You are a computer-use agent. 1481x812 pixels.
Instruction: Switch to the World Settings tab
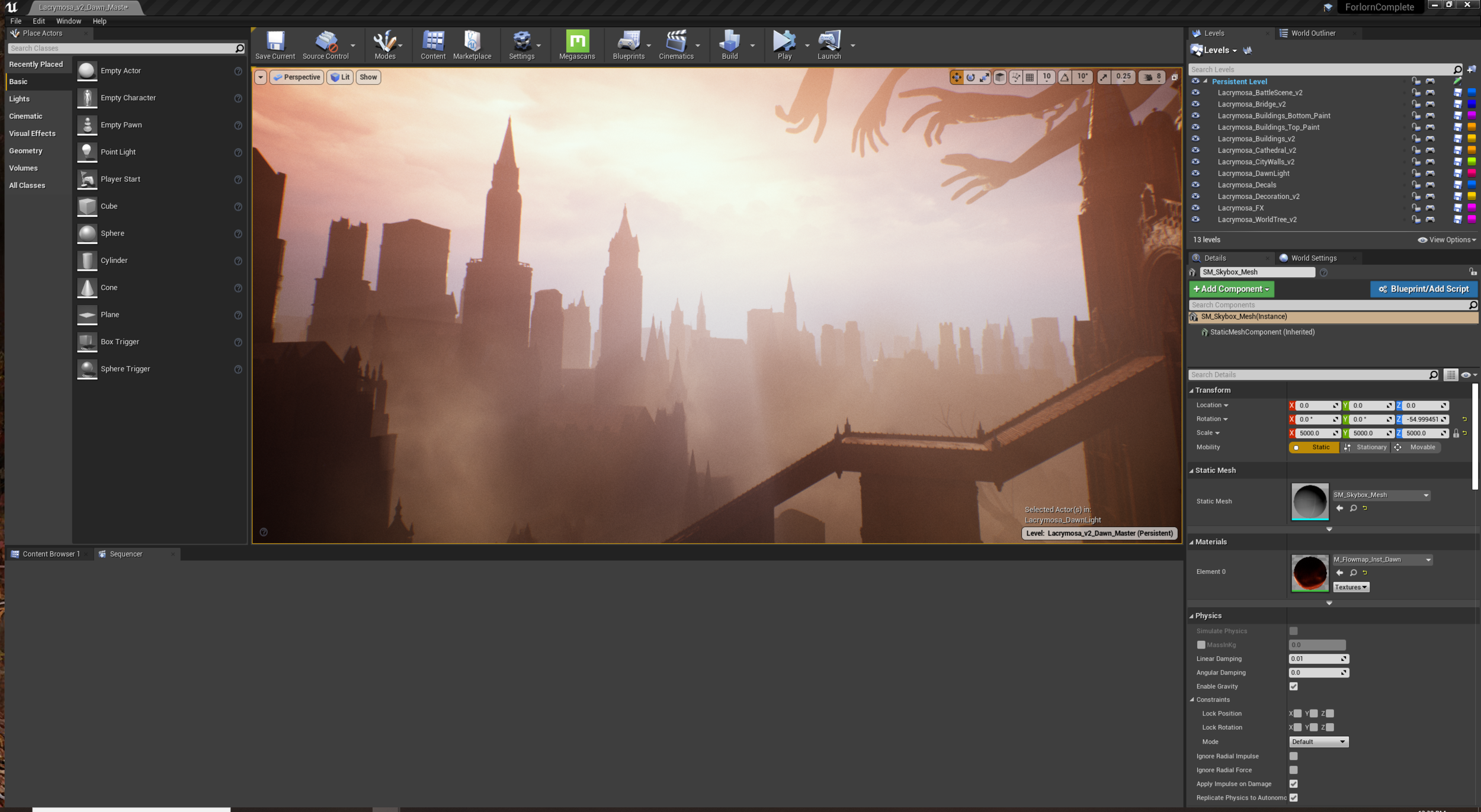pos(1313,258)
